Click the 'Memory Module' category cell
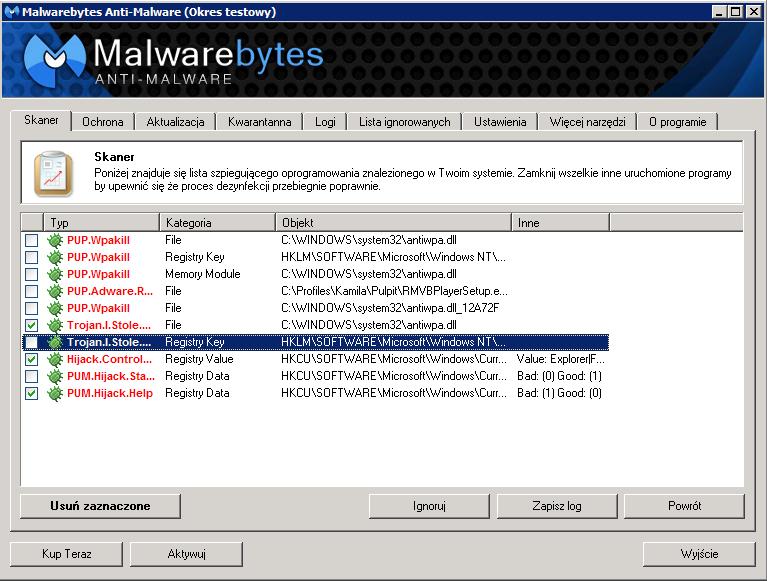Viewport: 767px width, 581px height. [203, 274]
